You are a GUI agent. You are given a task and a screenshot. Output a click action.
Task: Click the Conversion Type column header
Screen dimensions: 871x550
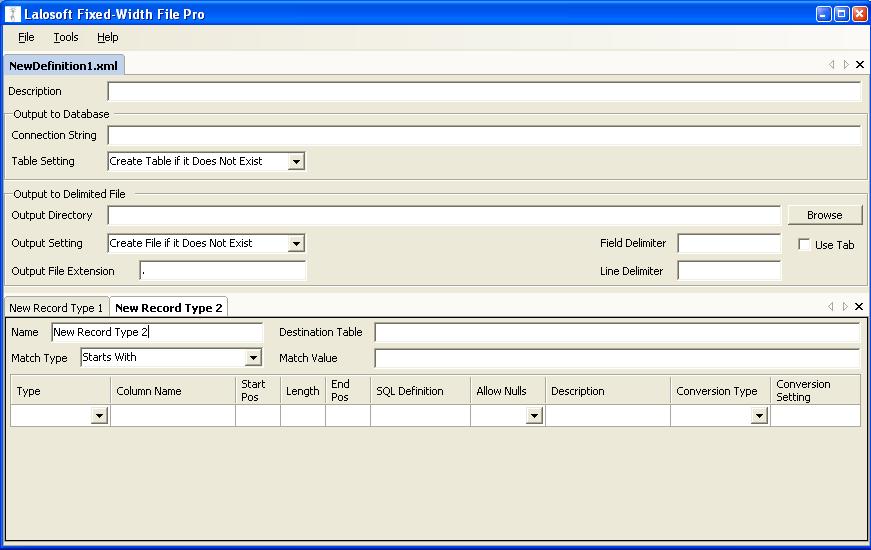720,391
